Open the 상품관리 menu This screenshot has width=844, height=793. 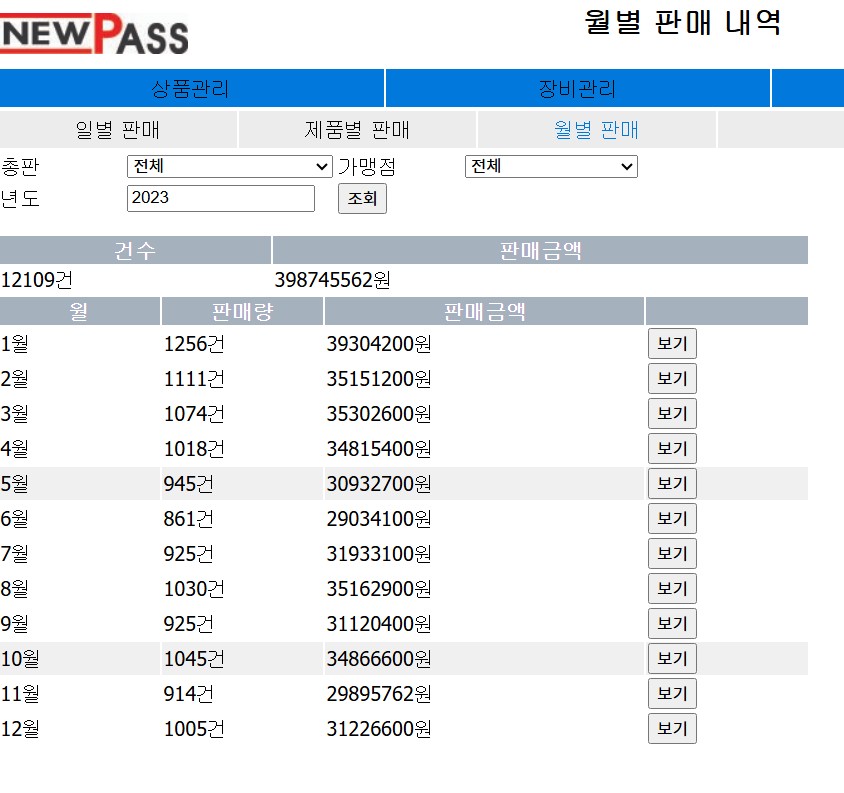click(191, 89)
